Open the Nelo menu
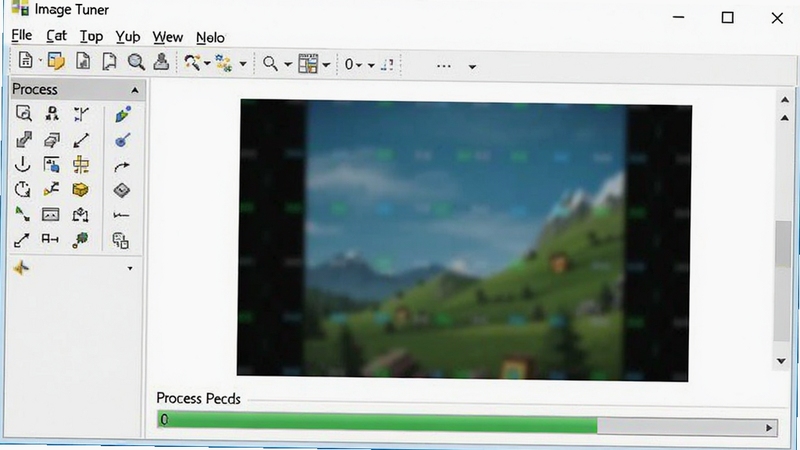This screenshot has height=450, width=800. pos(210,38)
